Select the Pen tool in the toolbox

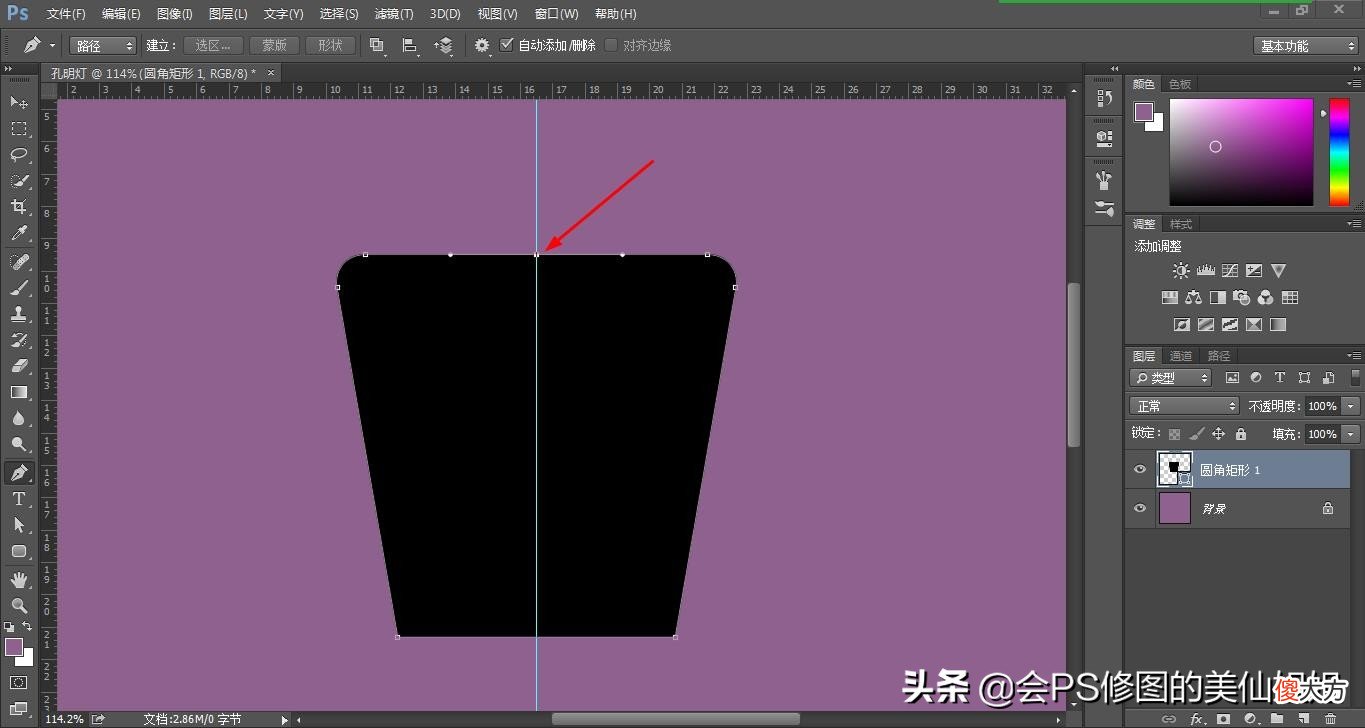[x=19, y=473]
